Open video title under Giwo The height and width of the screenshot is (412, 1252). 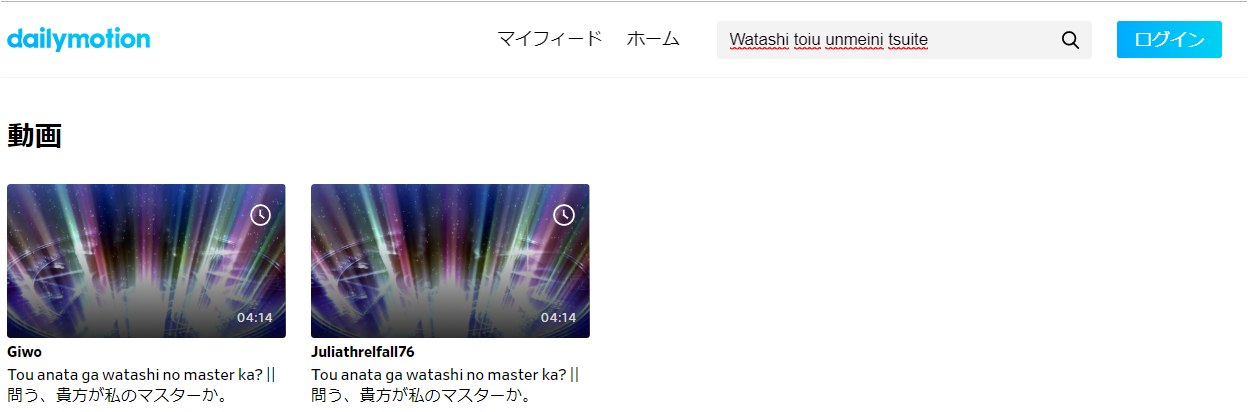point(141,385)
